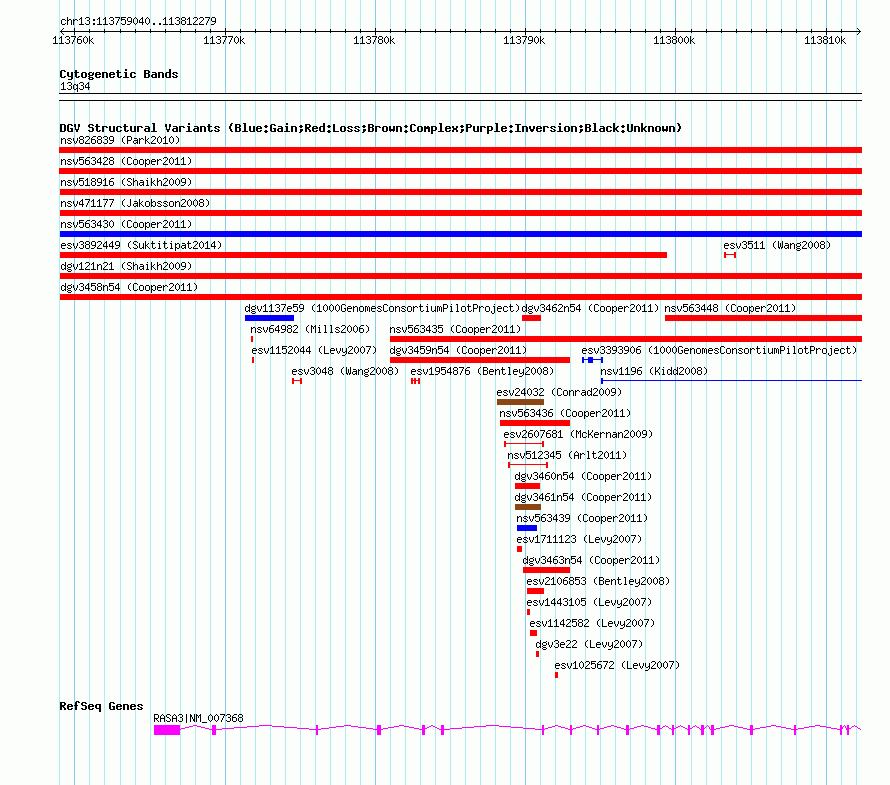Screen dimensions: 890x785
Task: Click the dgv3462n54 (Cooper2011) label
Action: [x=590, y=308]
